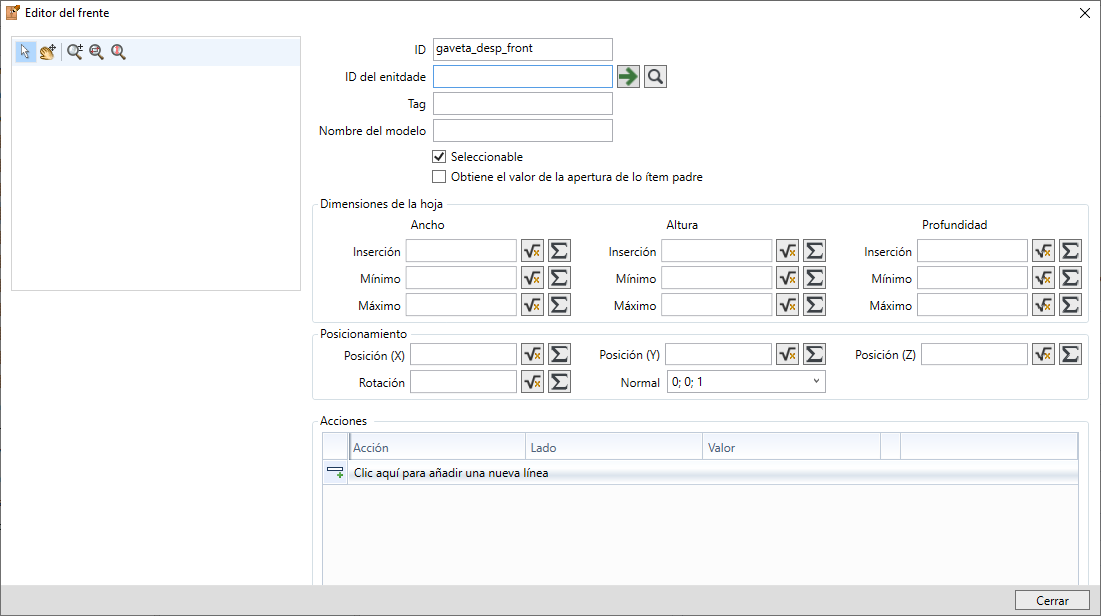Click sigma button for Ancho Mínimo
The height and width of the screenshot is (616, 1101).
pos(560,278)
